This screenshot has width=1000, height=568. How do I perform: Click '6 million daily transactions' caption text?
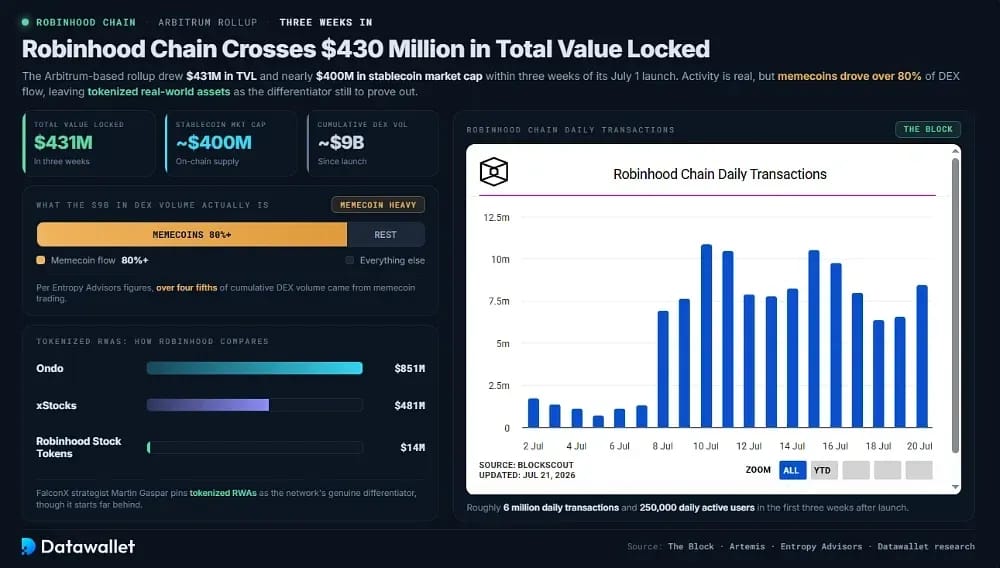[x=561, y=507]
